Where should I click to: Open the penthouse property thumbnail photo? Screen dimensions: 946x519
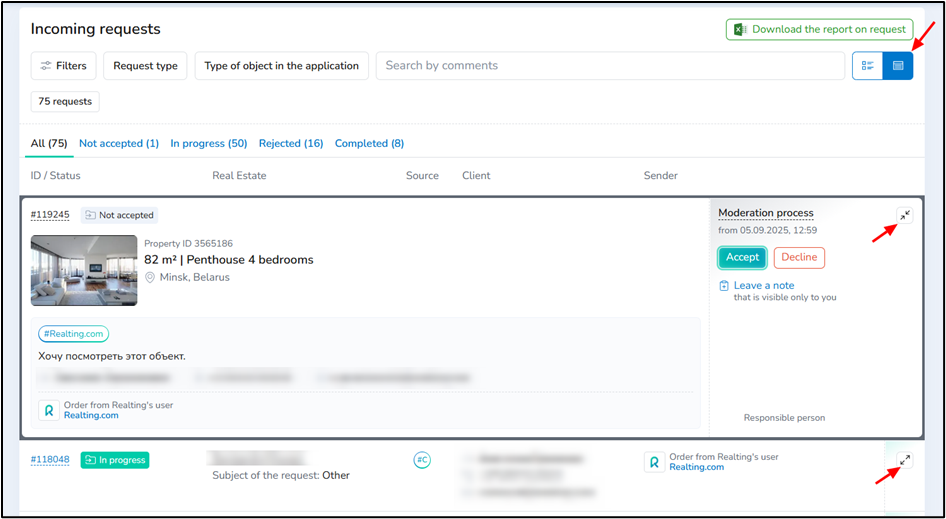click(x=84, y=270)
